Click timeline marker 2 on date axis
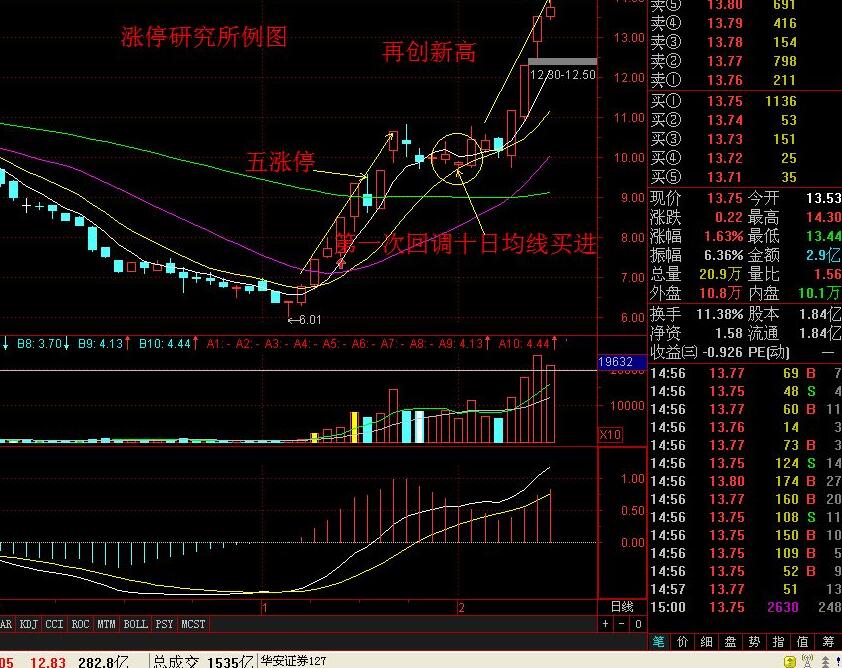 [x=461, y=607]
